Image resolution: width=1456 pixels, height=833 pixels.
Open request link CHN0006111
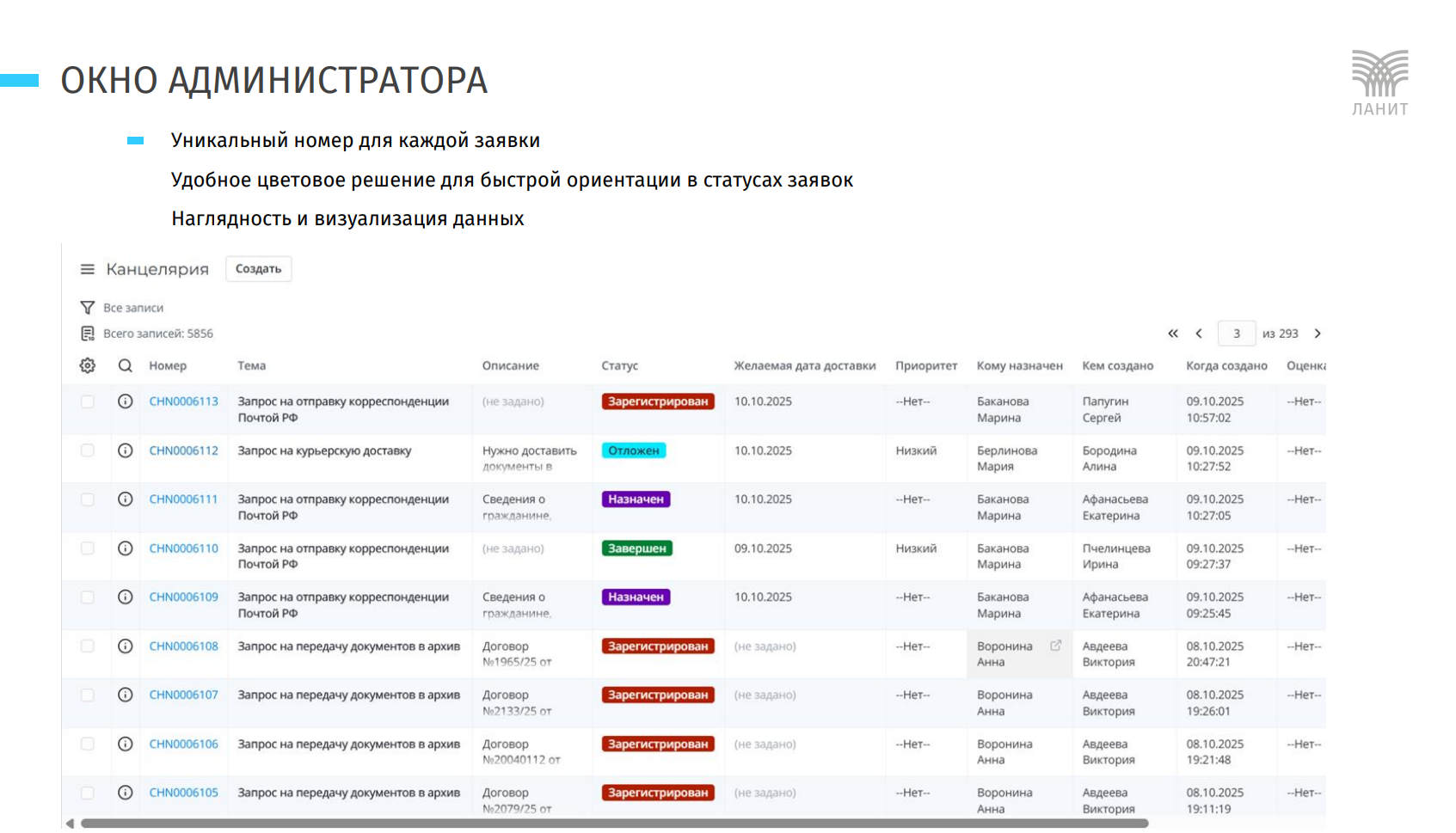coord(183,499)
